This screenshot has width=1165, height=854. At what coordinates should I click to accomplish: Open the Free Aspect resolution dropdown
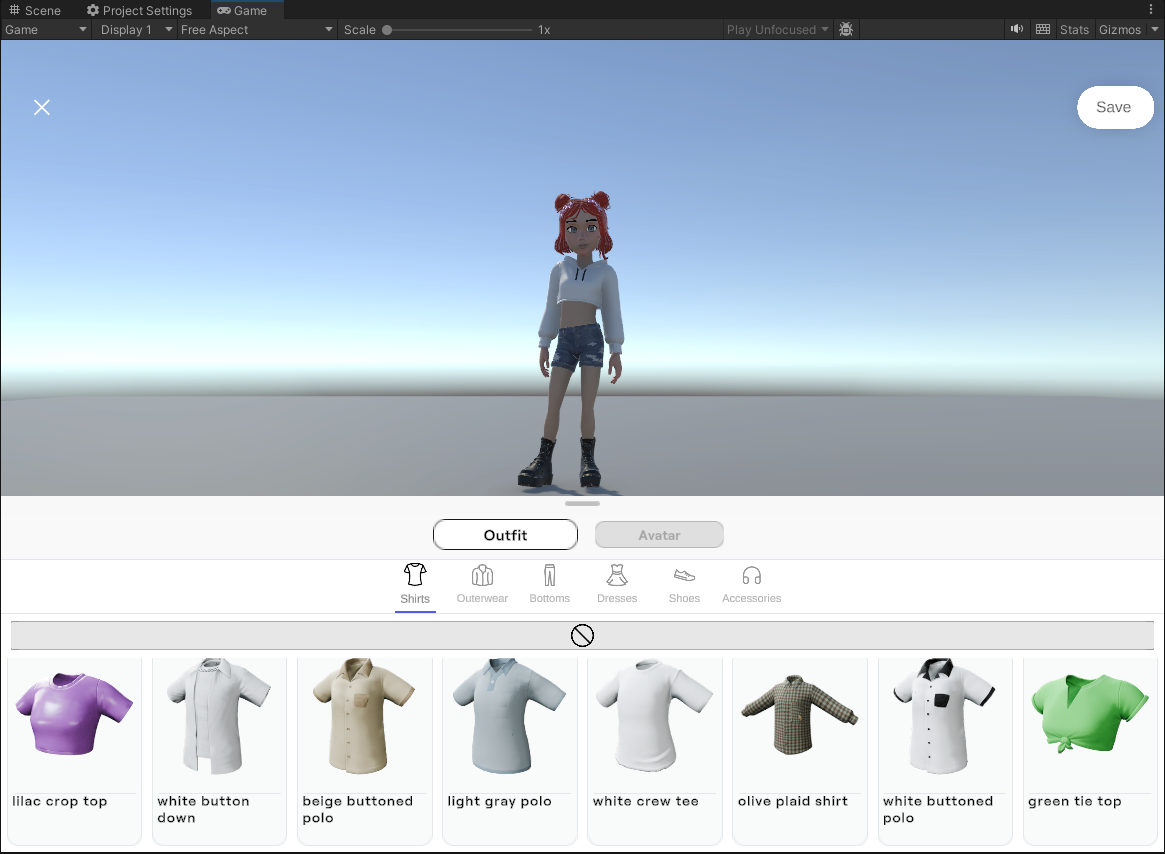[x=255, y=29]
